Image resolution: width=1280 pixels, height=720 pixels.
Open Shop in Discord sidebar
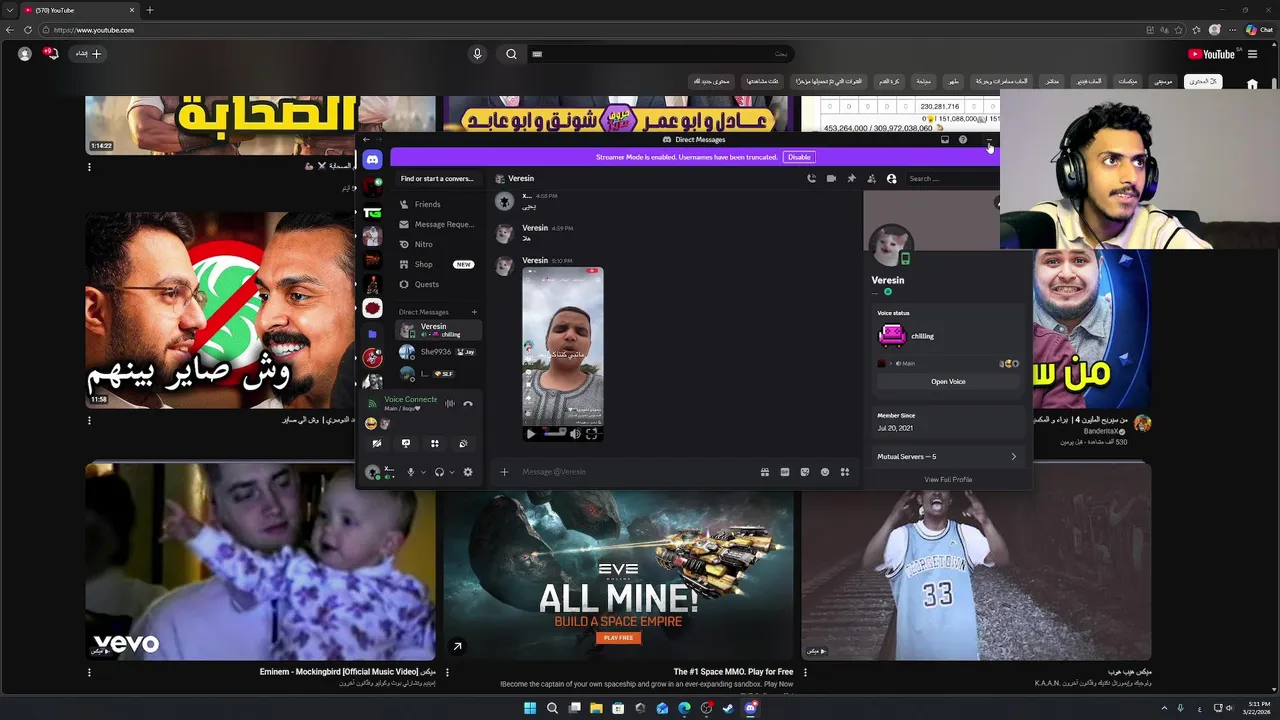pyautogui.click(x=438, y=264)
